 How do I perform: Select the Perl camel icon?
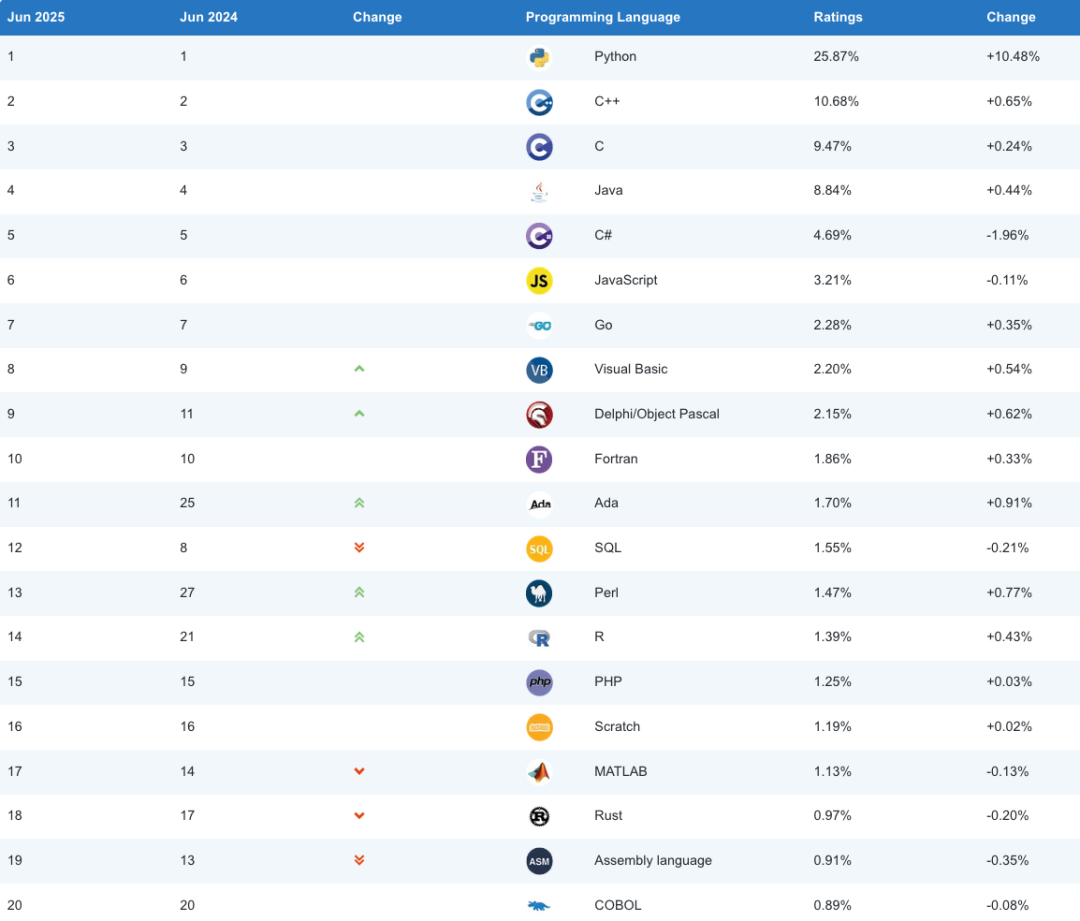(539, 593)
